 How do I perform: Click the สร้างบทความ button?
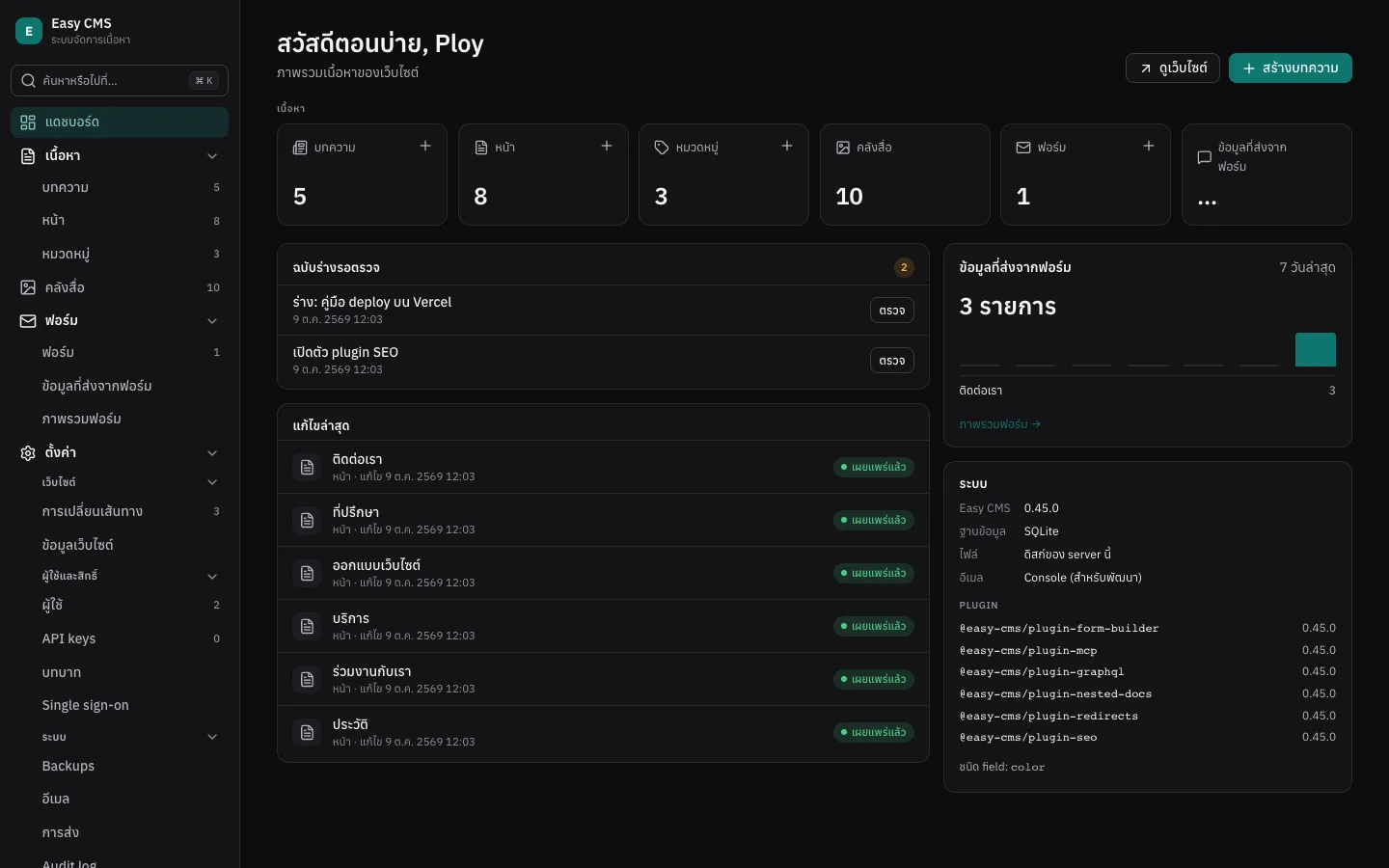pos(1291,68)
